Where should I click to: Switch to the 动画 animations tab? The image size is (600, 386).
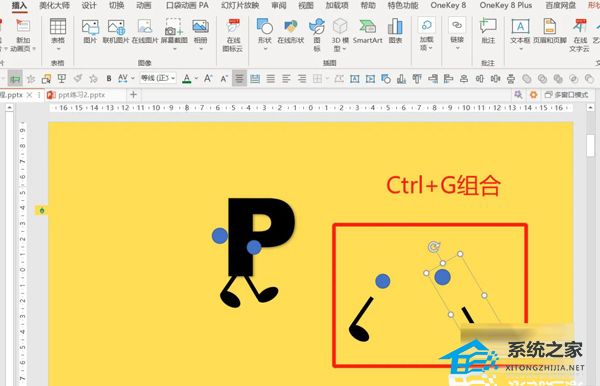pyautogui.click(x=144, y=5)
